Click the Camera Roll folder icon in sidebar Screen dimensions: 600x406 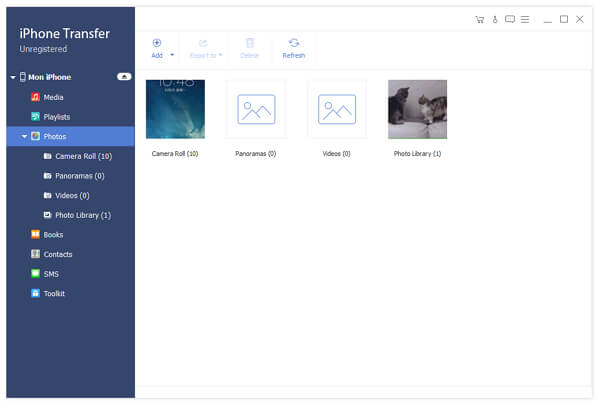click(47, 156)
